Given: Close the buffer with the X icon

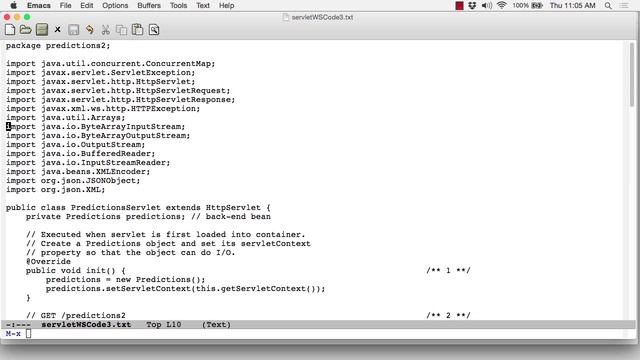Looking at the screenshot, I should click(58, 30).
